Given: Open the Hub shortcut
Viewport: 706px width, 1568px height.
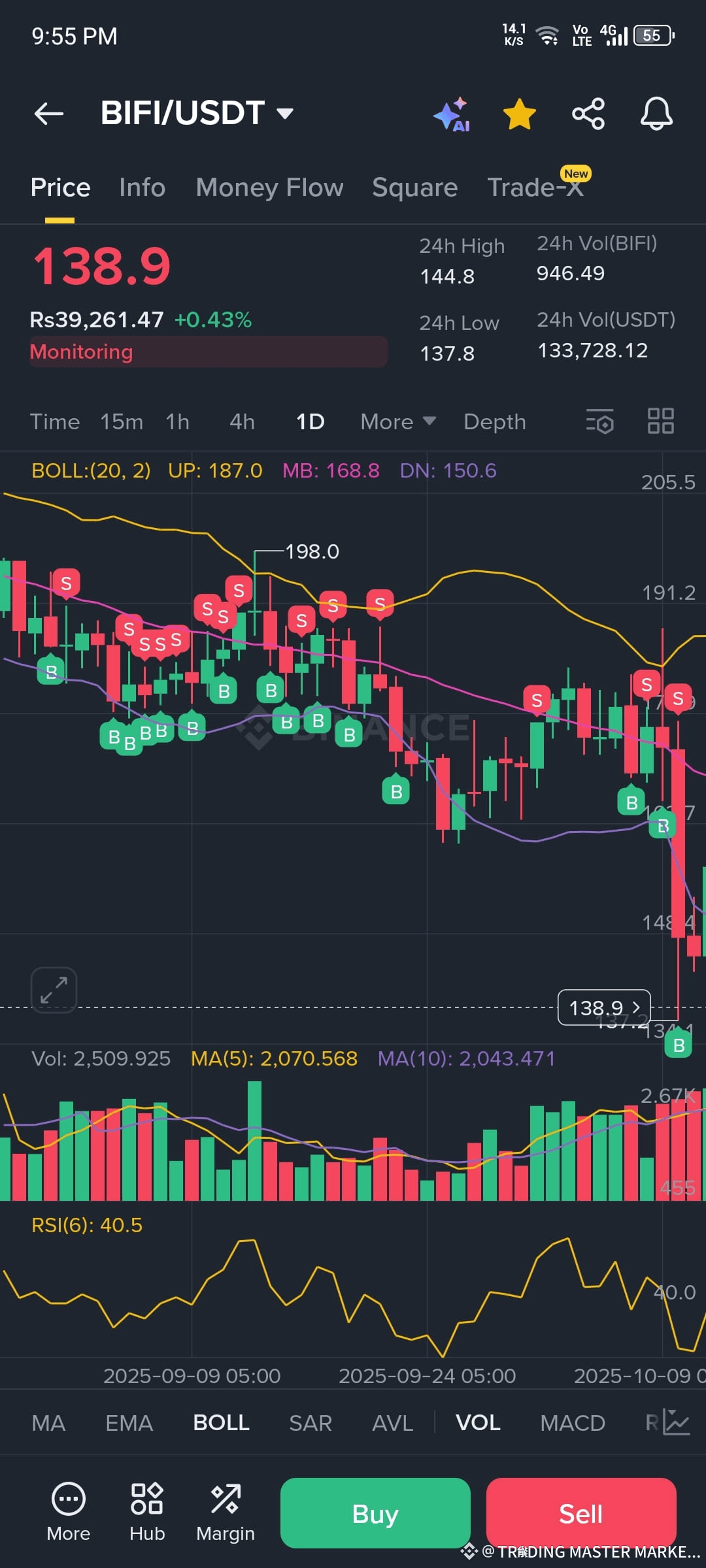Looking at the screenshot, I should (x=147, y=1512).
